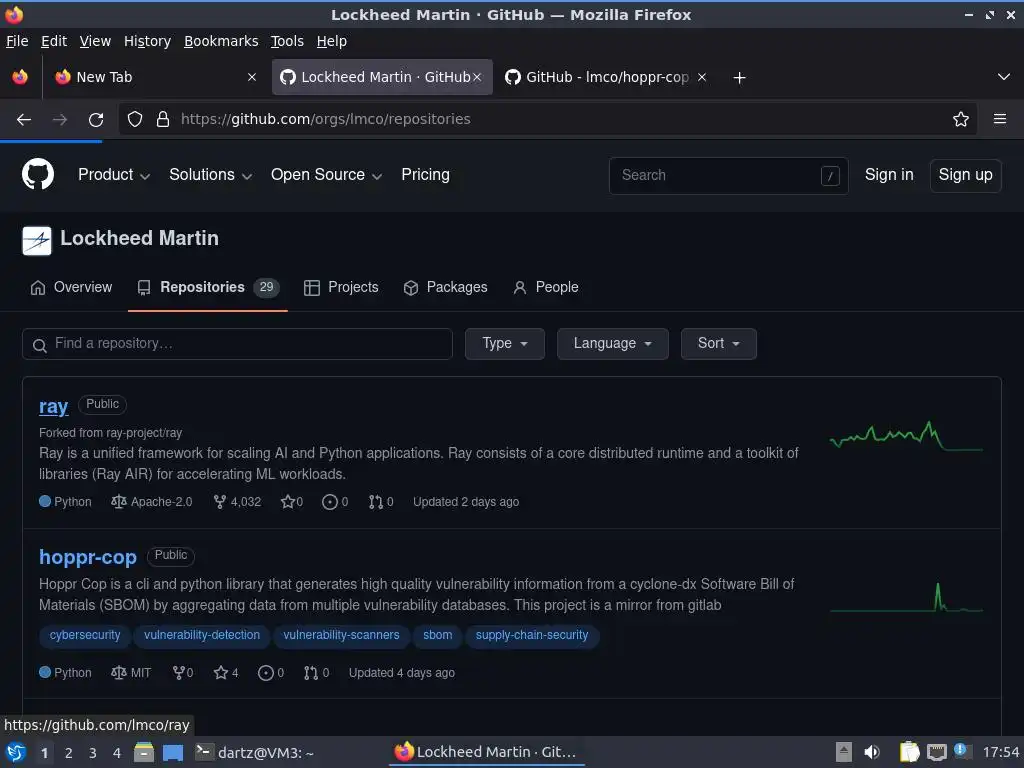Open the Sort dropdown
This screenshot has width=1024, height=768.
pyautogui.click(x=718, y=344)
